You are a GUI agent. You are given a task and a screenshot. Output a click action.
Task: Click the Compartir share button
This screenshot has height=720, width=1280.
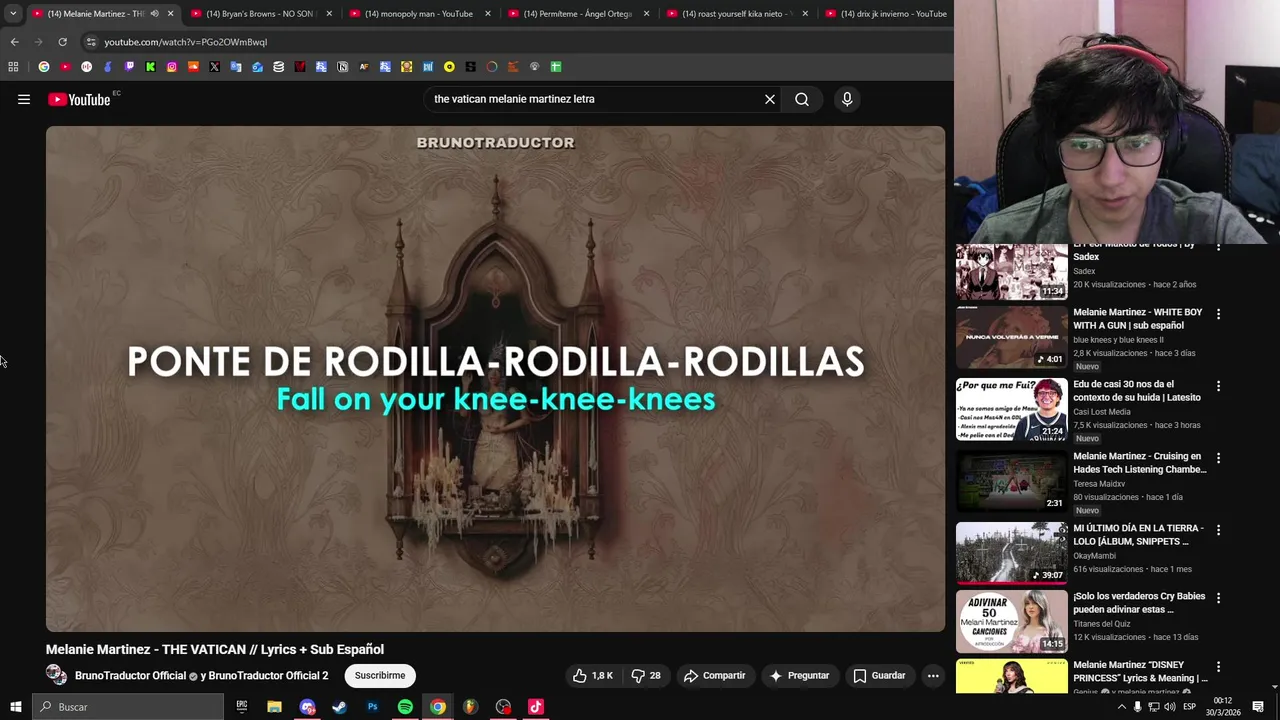point(715,676)
